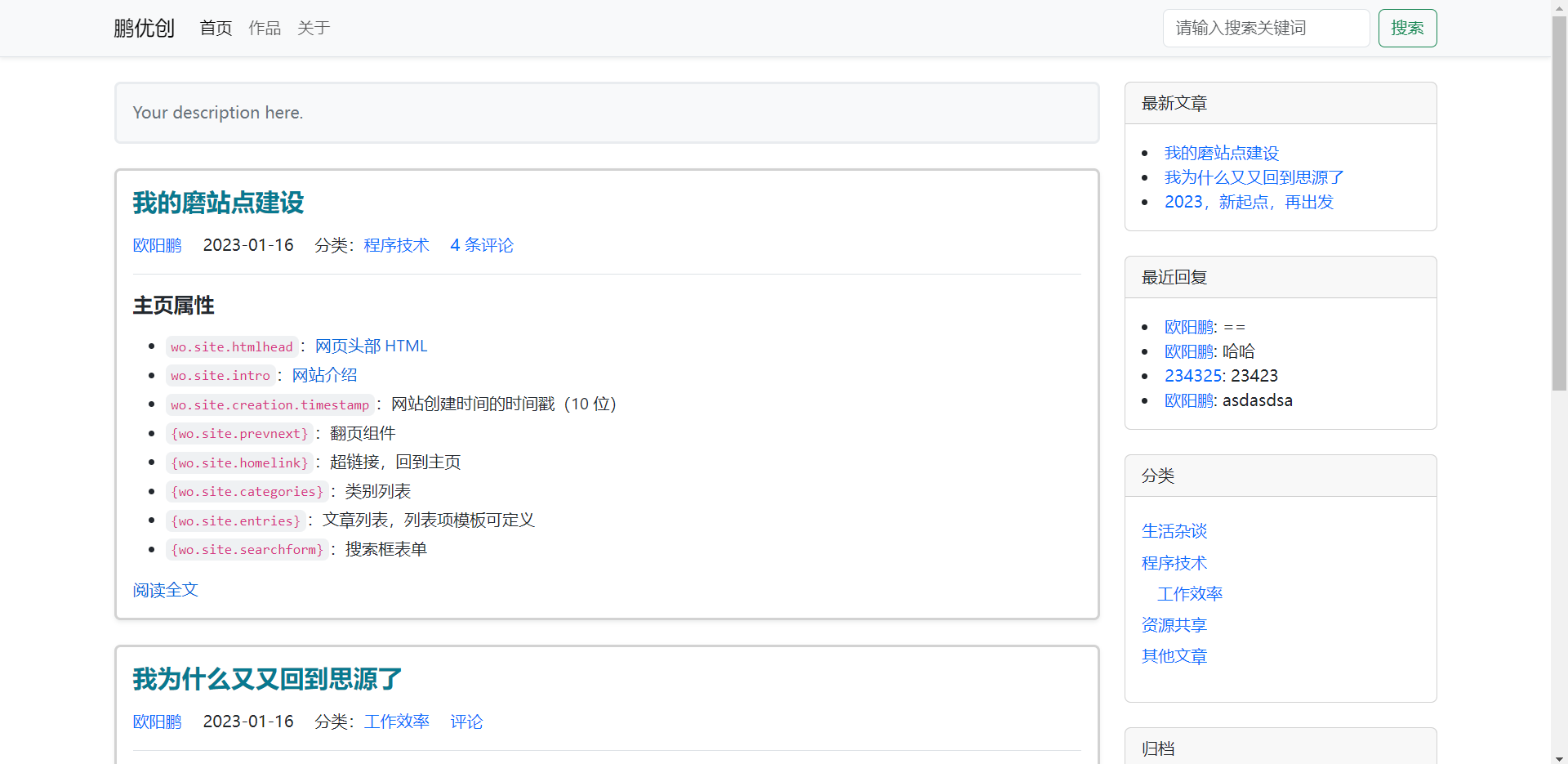Open the 关于 navigation page
The width and height of the screenshot is (1568, 764).
coord(314,29)
